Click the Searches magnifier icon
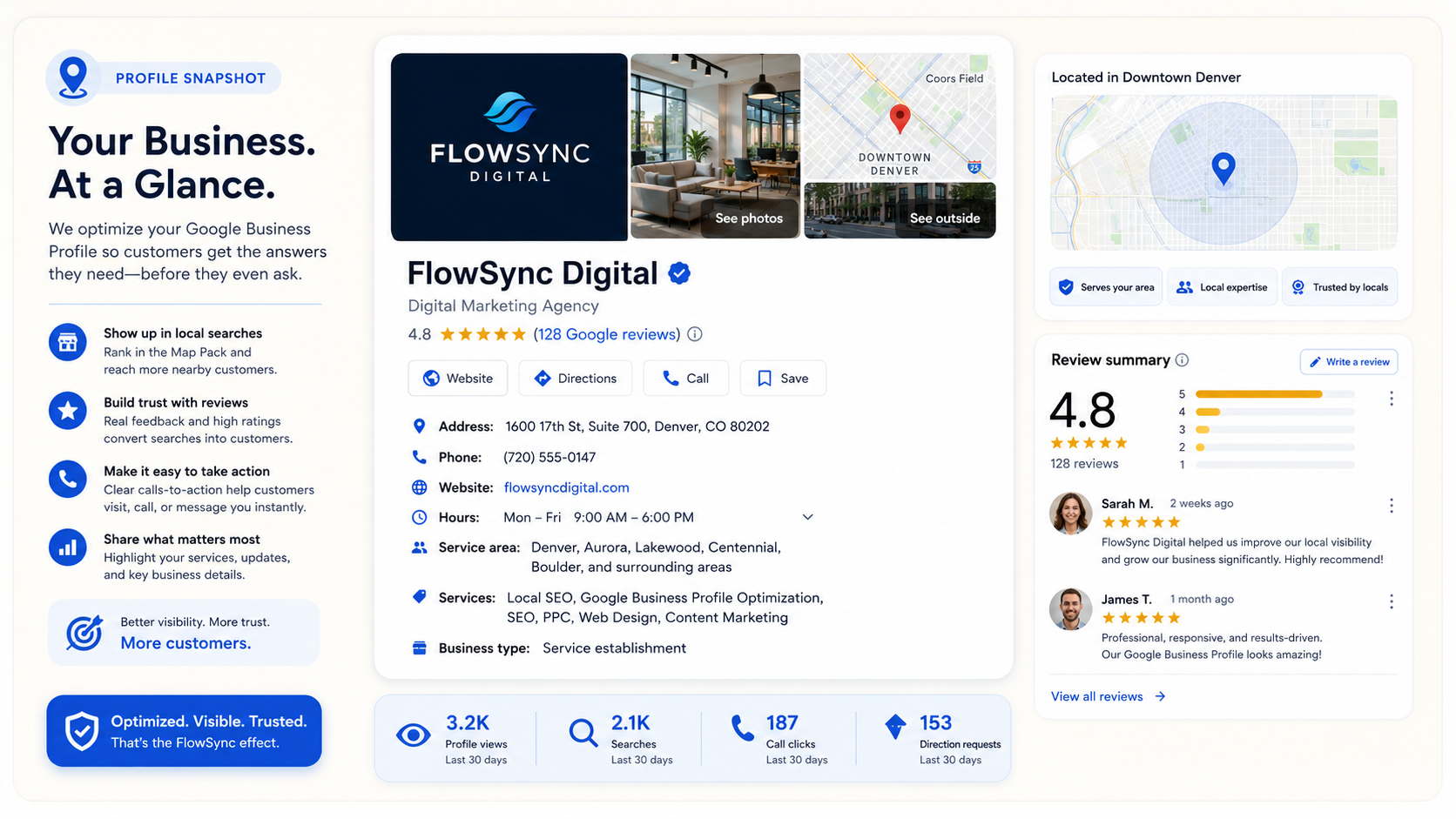The width and height of the screenshot is (1456, 819). coord(583,733)
